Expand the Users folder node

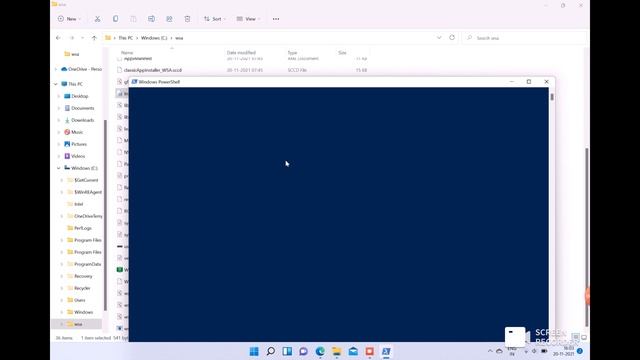pyautogui.click(x=62, y=300)
